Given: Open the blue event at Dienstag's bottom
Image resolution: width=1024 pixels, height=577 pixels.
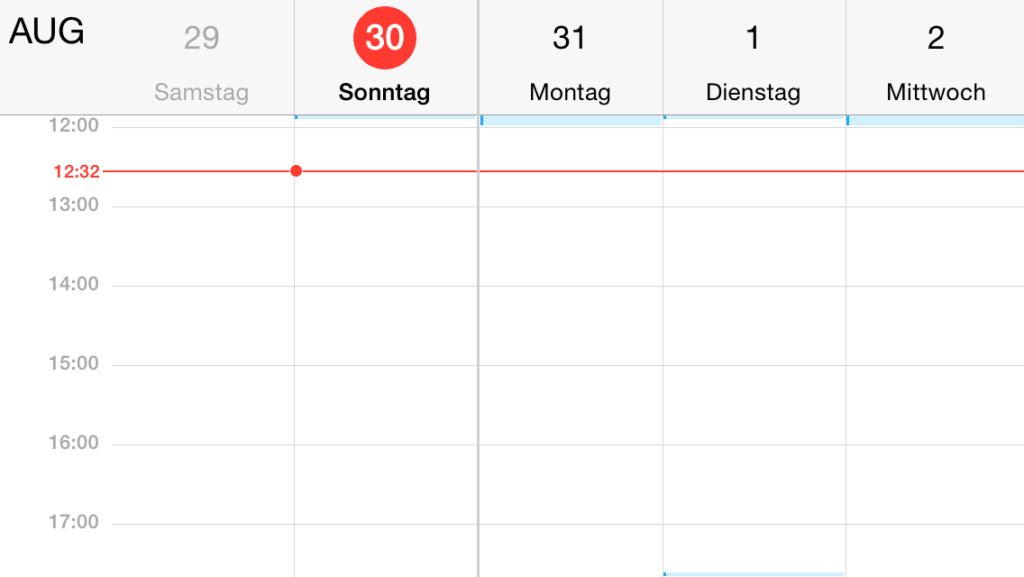Looking at the screenshot, I should coord(754,574).
